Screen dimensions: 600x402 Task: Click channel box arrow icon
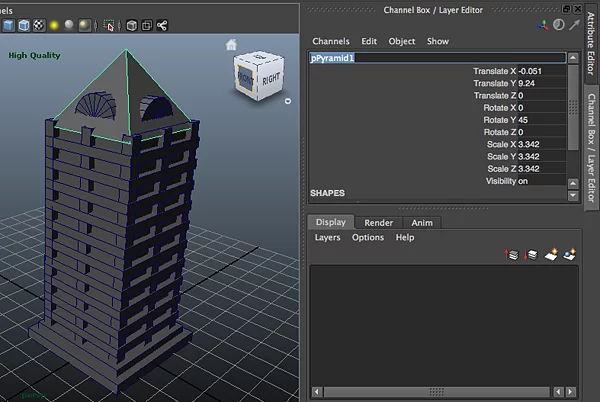(x=574, y=25)
